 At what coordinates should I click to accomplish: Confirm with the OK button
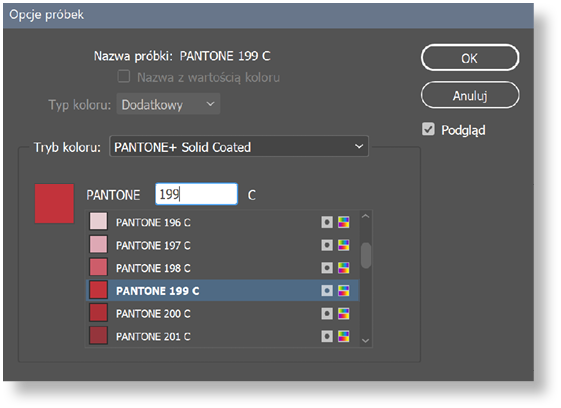click(470, 58)
